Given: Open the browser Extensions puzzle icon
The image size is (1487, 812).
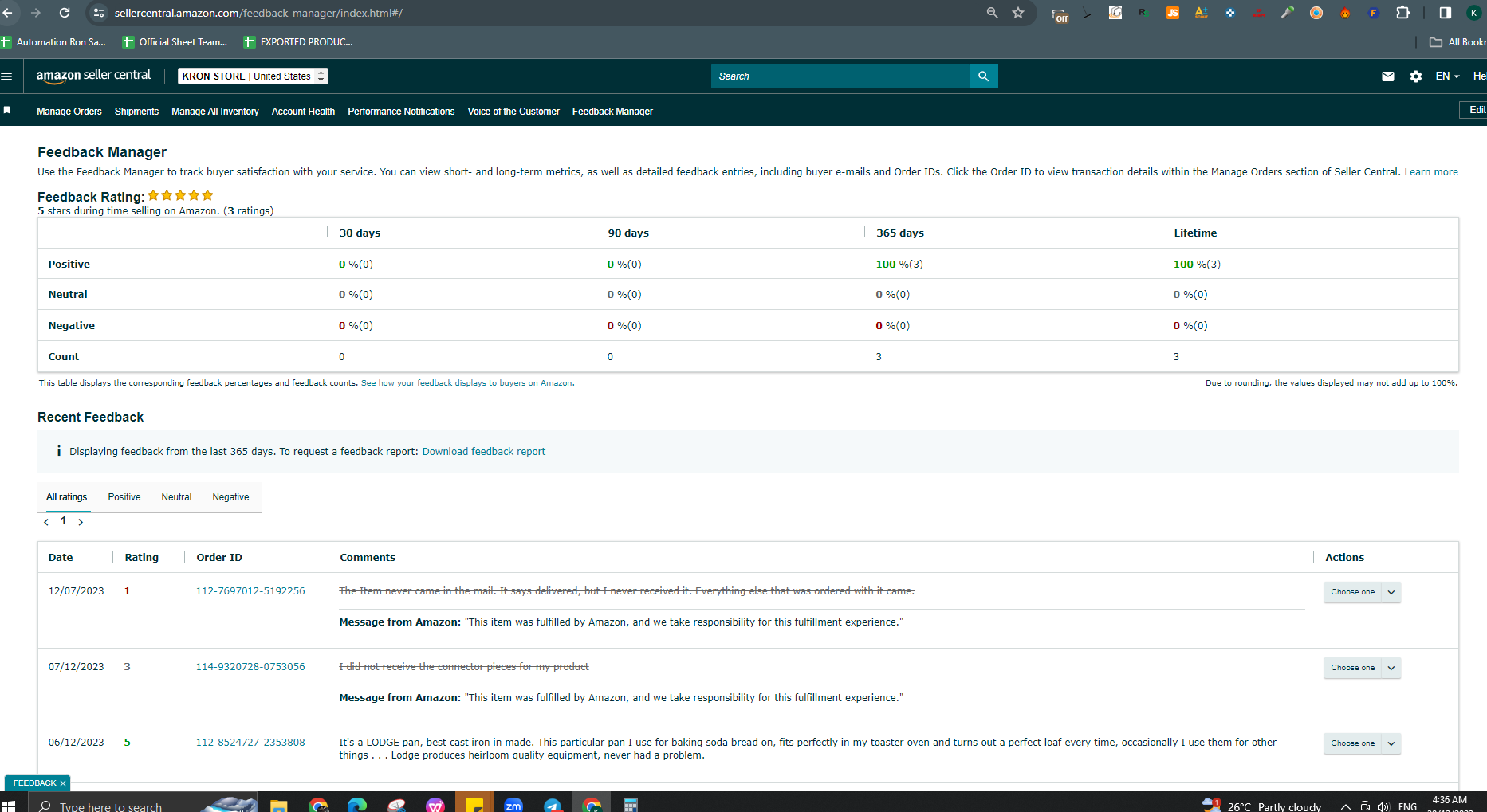Looking at the screenshot, I should tap(1402, 13).
